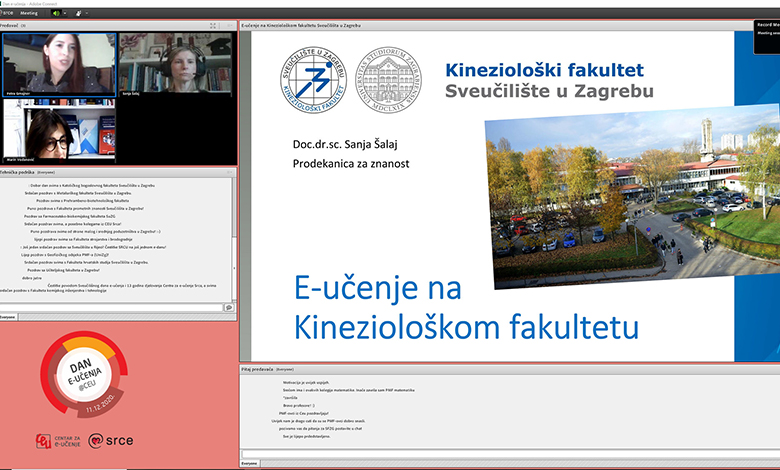Select Petra's highlighted video feed
This screenshot has width=780, height=470.
click(x=59, y=65)
